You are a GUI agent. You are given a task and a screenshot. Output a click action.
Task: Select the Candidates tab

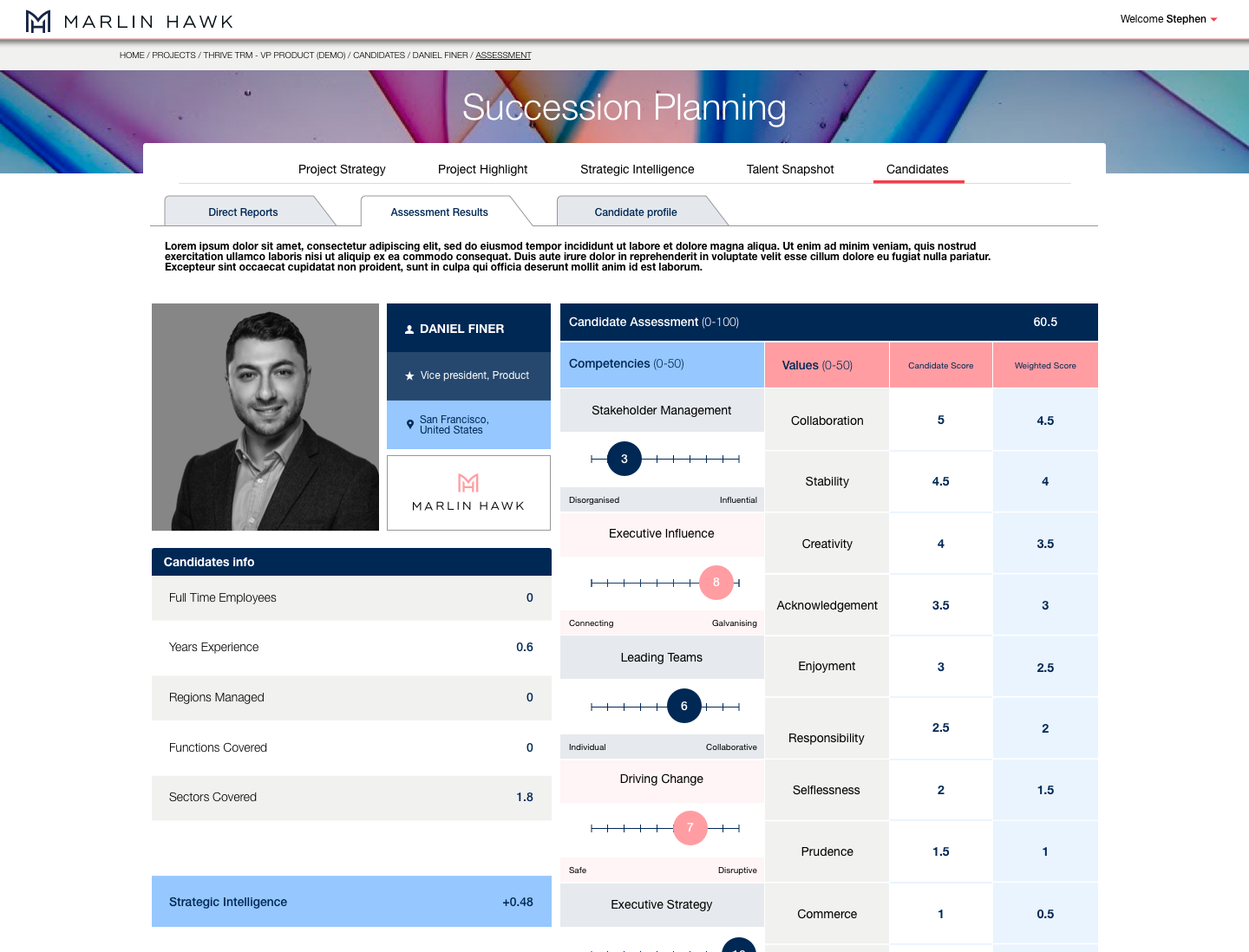click(x=918, y=169)
